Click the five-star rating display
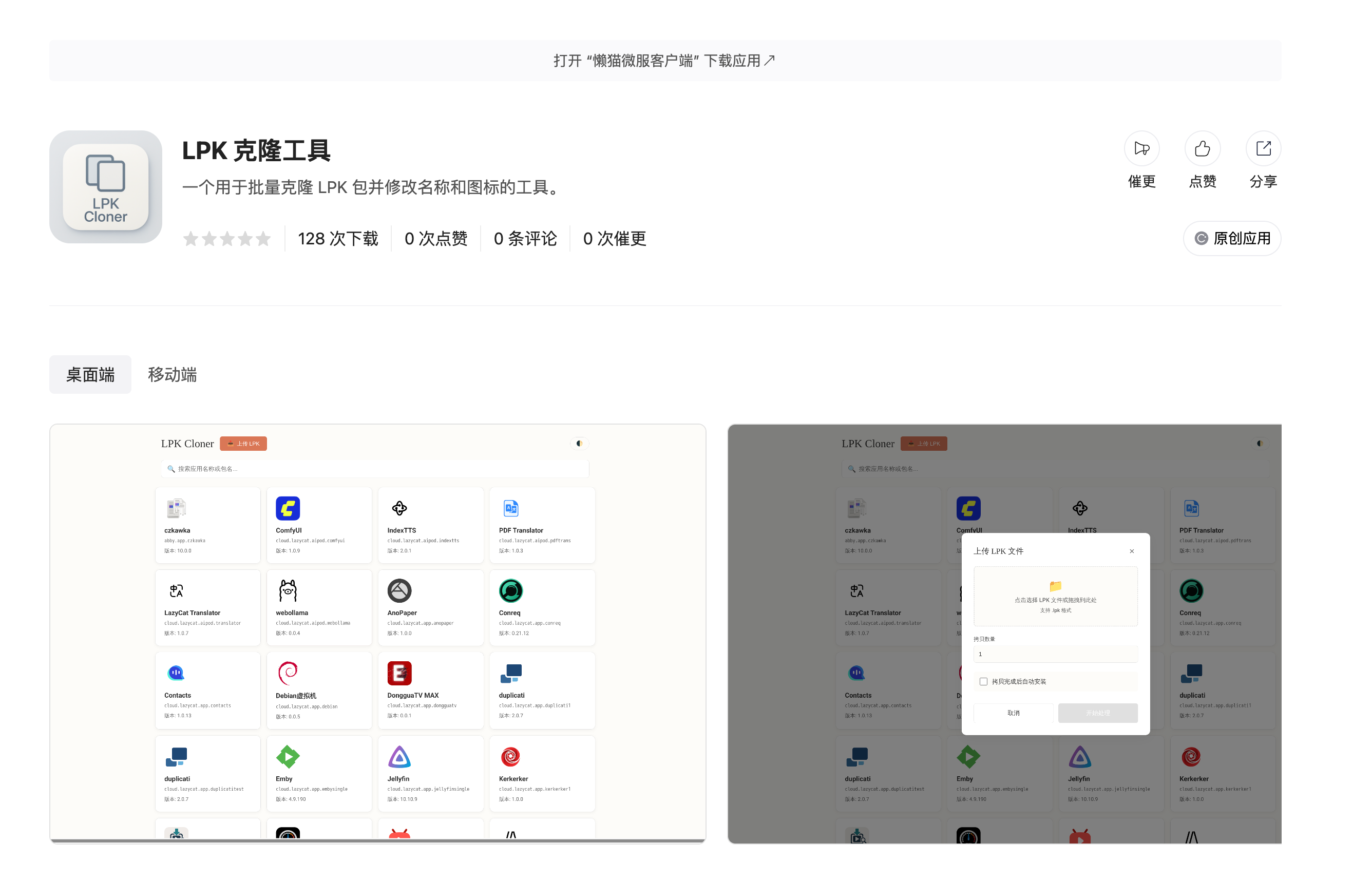 coord(226,239)
